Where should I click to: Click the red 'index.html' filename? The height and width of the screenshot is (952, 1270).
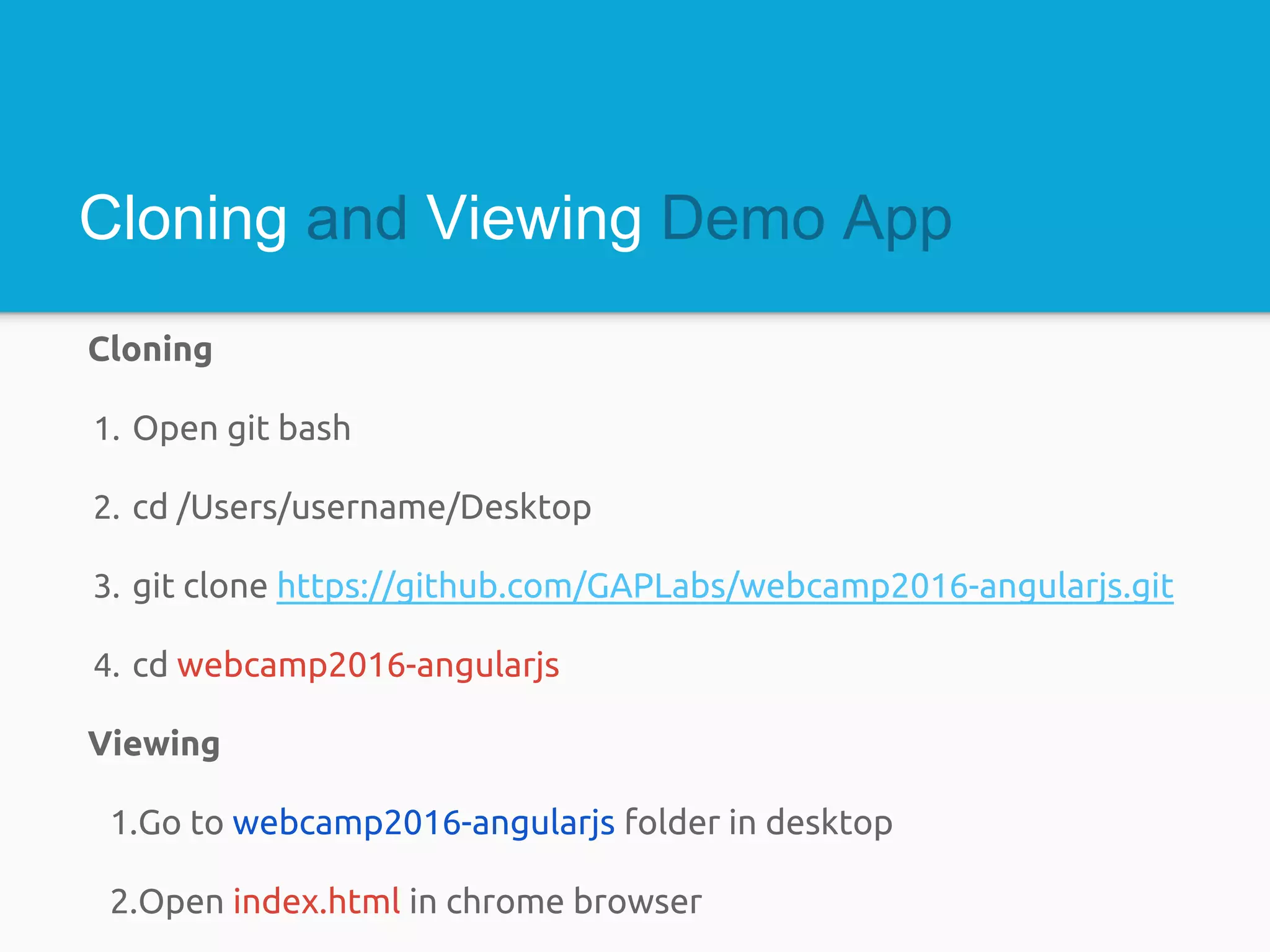pyautogui.click(x=316, y=902)
